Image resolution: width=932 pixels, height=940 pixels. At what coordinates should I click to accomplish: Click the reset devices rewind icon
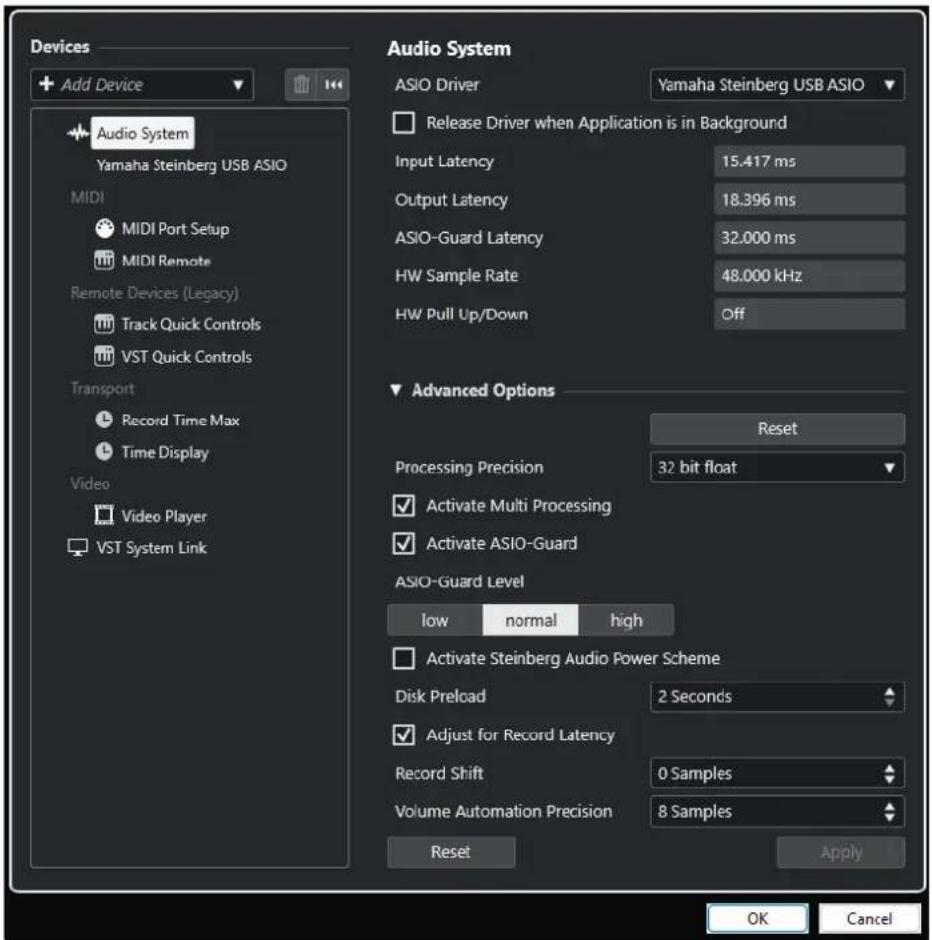(x=334, y=85)
